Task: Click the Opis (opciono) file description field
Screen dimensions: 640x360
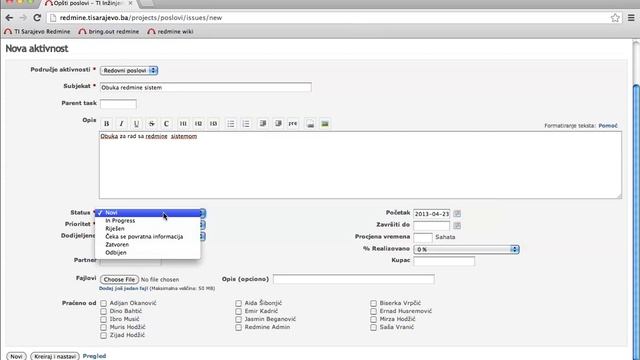Action: 354,279
